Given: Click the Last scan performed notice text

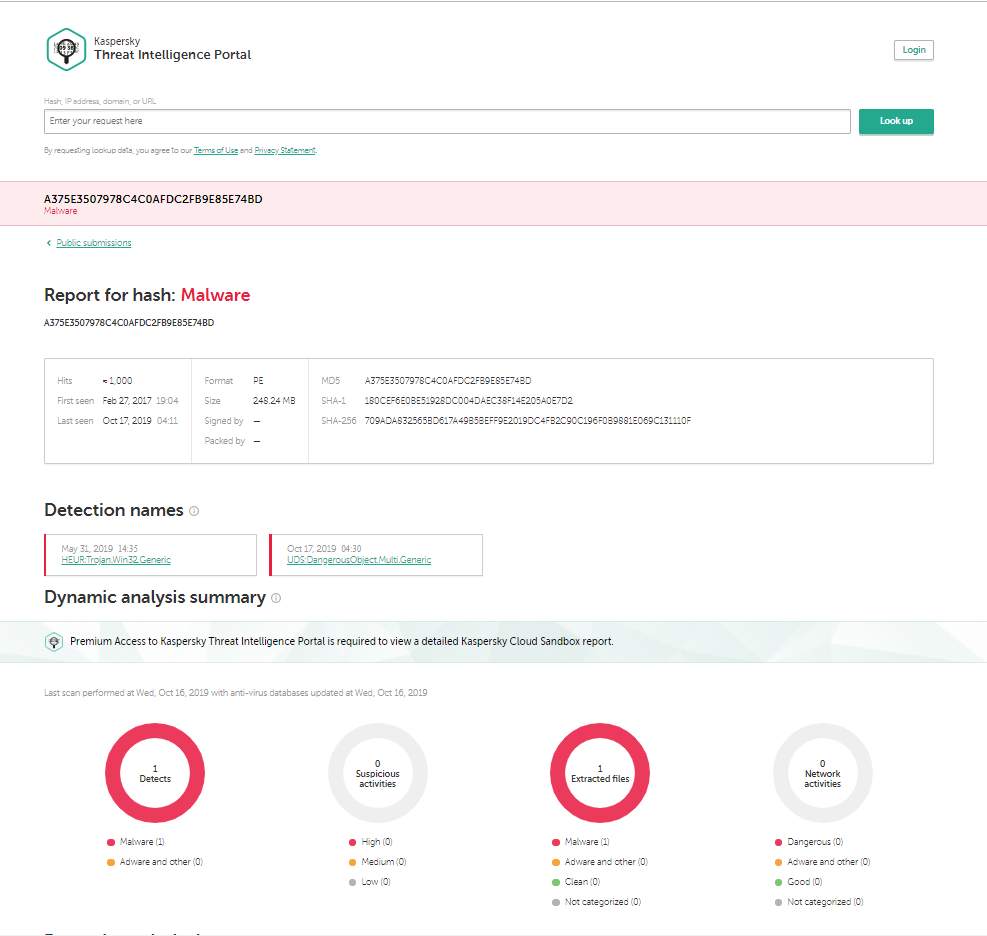Looking at the screenshot, I should (235, 693).
